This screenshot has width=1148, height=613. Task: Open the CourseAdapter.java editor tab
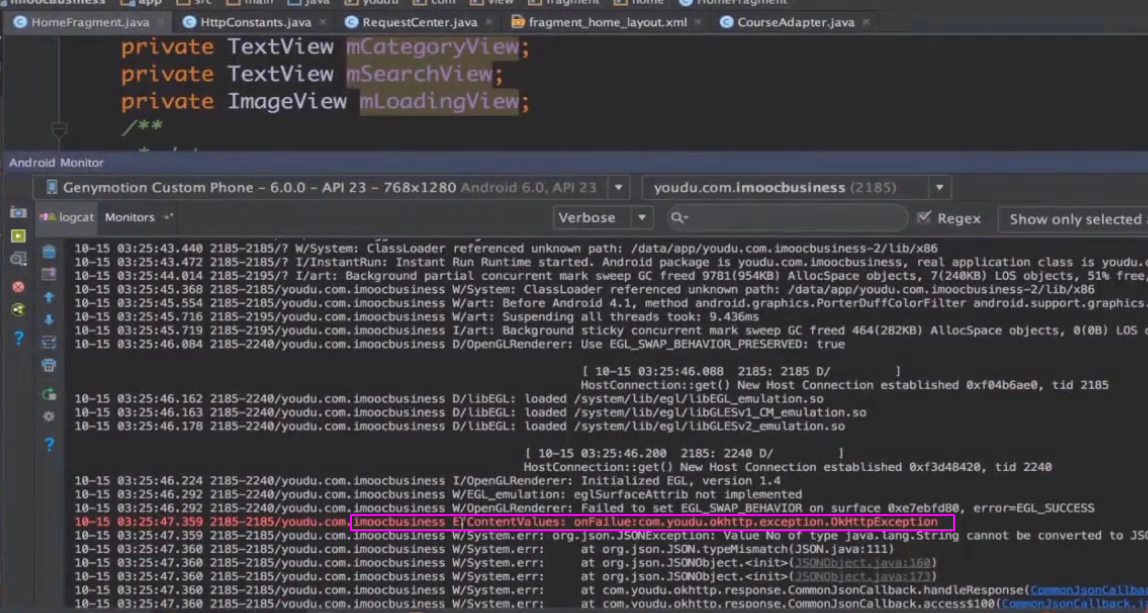pos(795,21)
